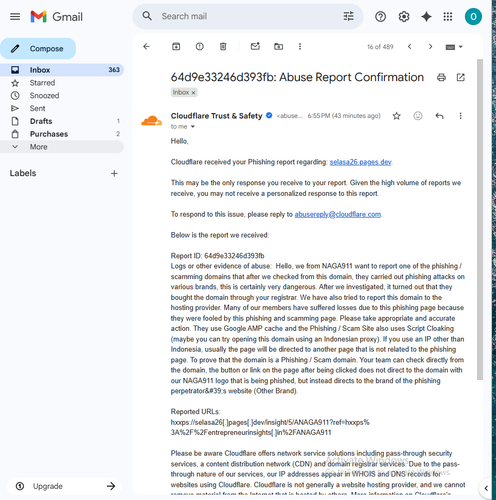The image size is (496, 500).
Task: Open email in new window
Action: [460, 77]
